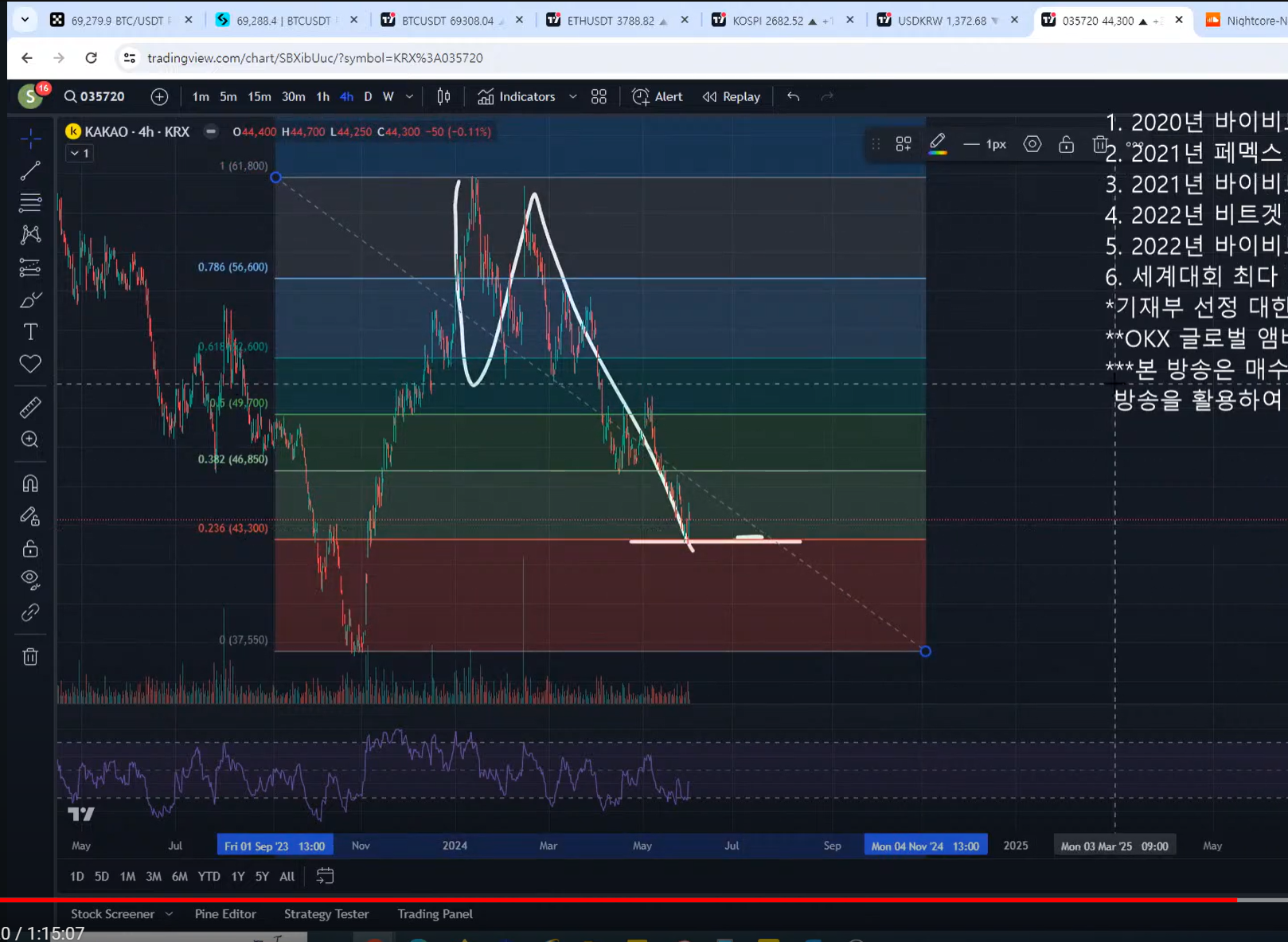
Task: Open the symbol search 035720
Action: [x=95, y=96]
